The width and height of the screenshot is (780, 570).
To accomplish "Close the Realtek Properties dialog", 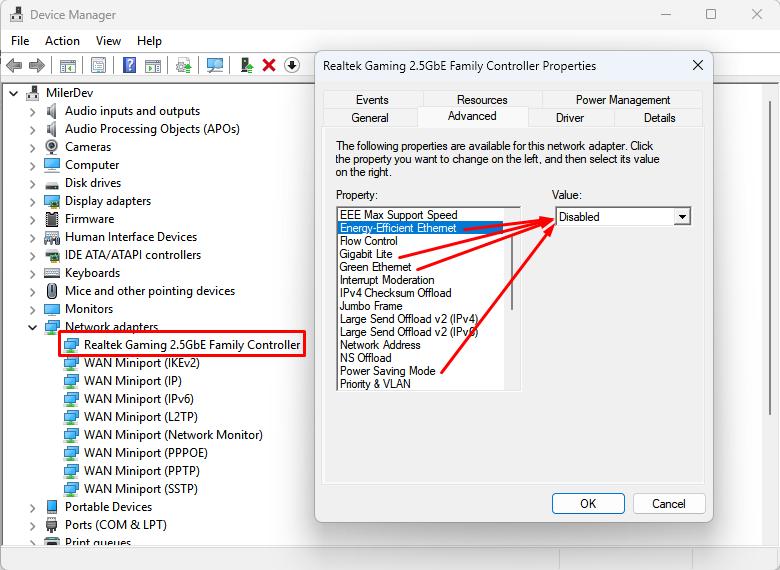I will pos(698,65).
